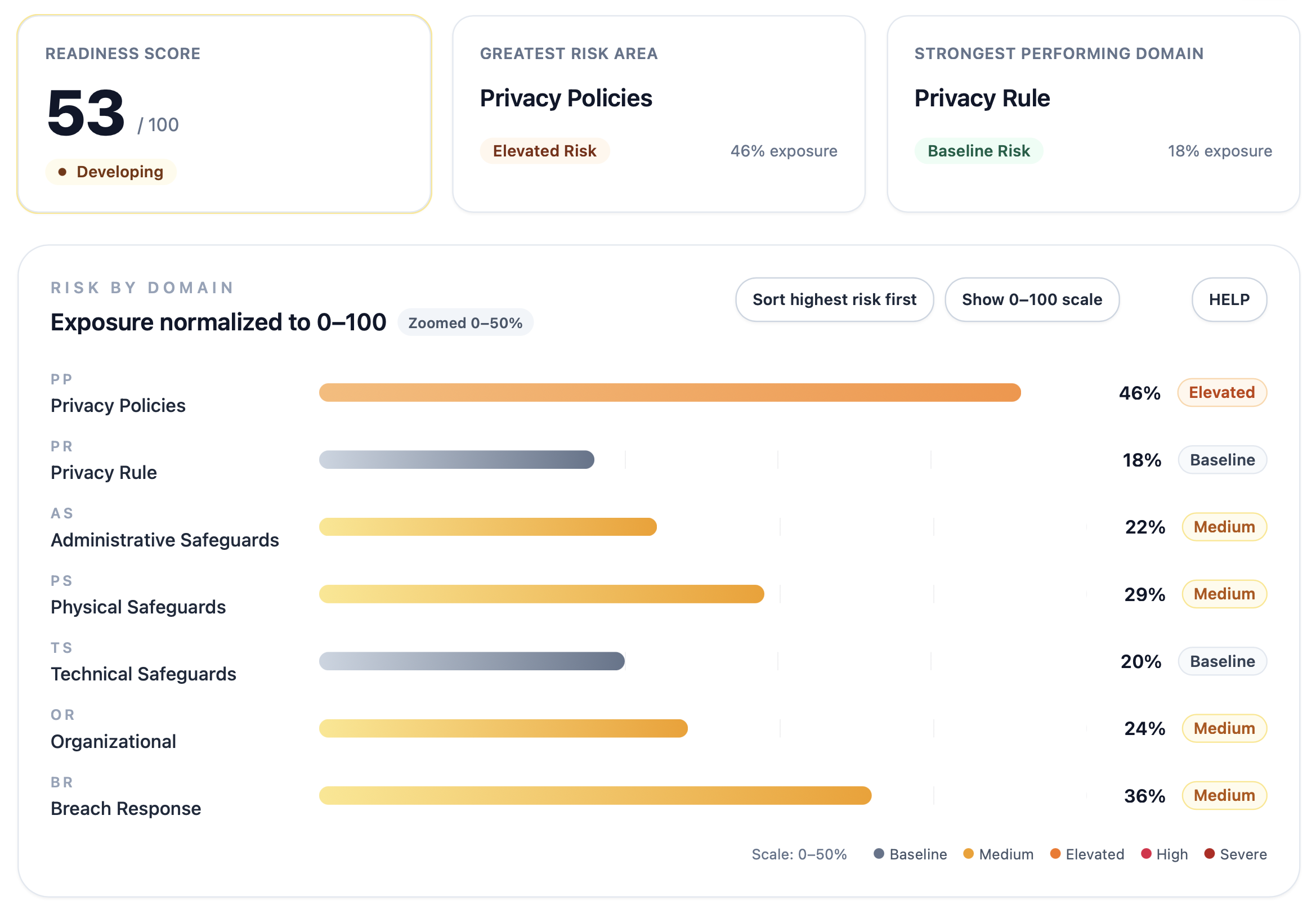Toggle Sort highest risk first
The width and height of the screenshot is (1316, 914).
834,299
